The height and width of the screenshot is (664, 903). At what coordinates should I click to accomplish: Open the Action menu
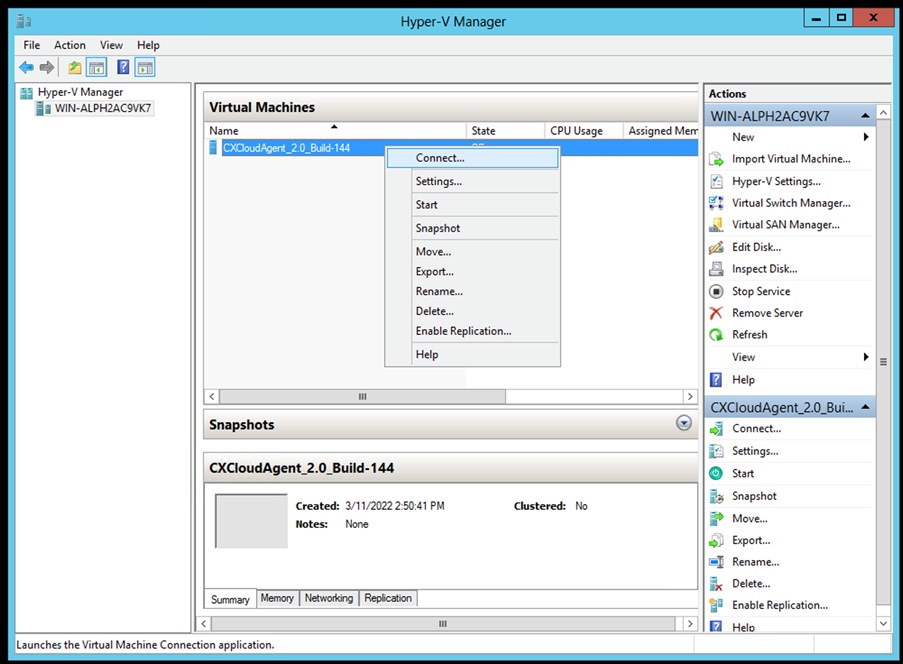[69, 45]
